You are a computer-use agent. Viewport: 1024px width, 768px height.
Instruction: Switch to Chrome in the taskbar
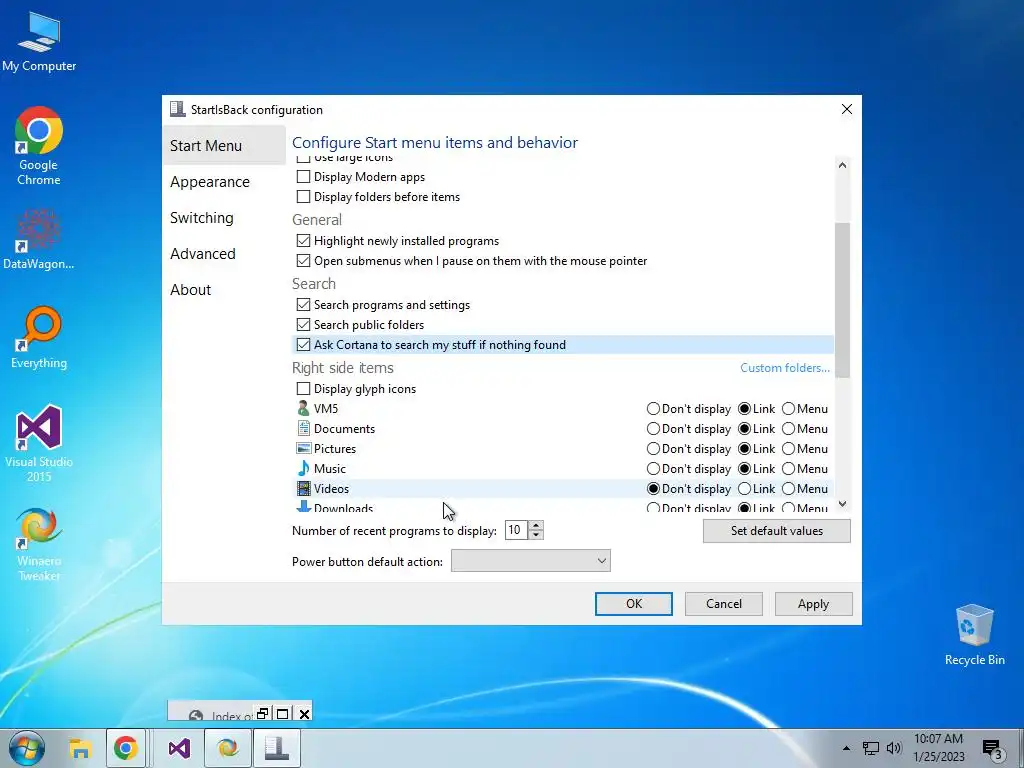click(125, 748)
